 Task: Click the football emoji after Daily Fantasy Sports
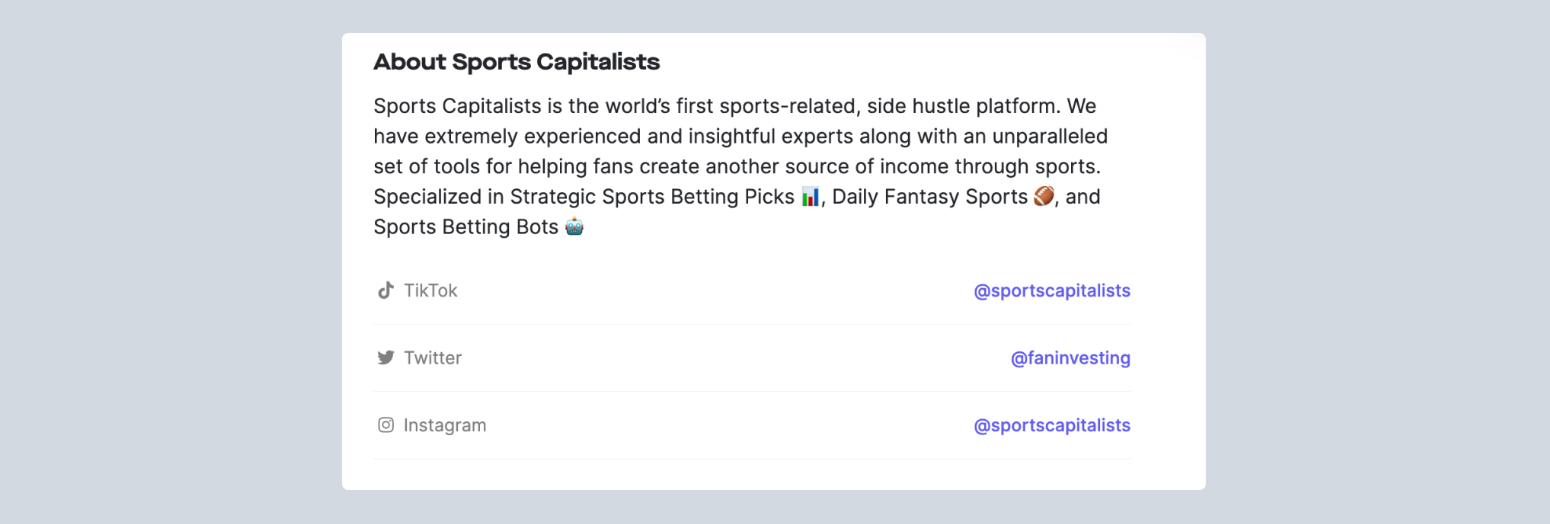[1044, 196]
